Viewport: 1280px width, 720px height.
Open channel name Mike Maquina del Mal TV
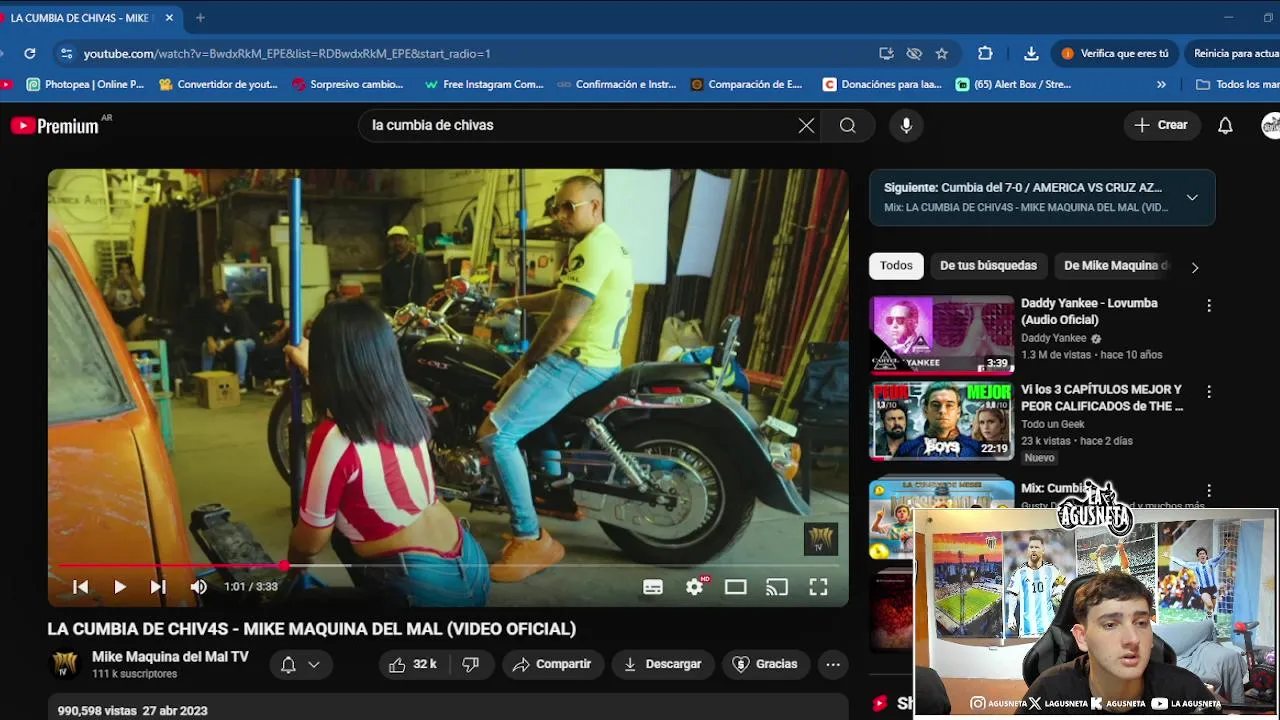coord(170,657)
